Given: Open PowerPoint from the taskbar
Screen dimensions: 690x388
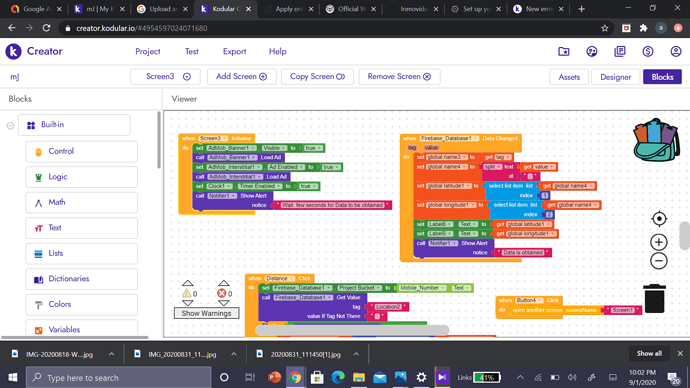Looking at the screenshot, I should [x=274, y=377].
